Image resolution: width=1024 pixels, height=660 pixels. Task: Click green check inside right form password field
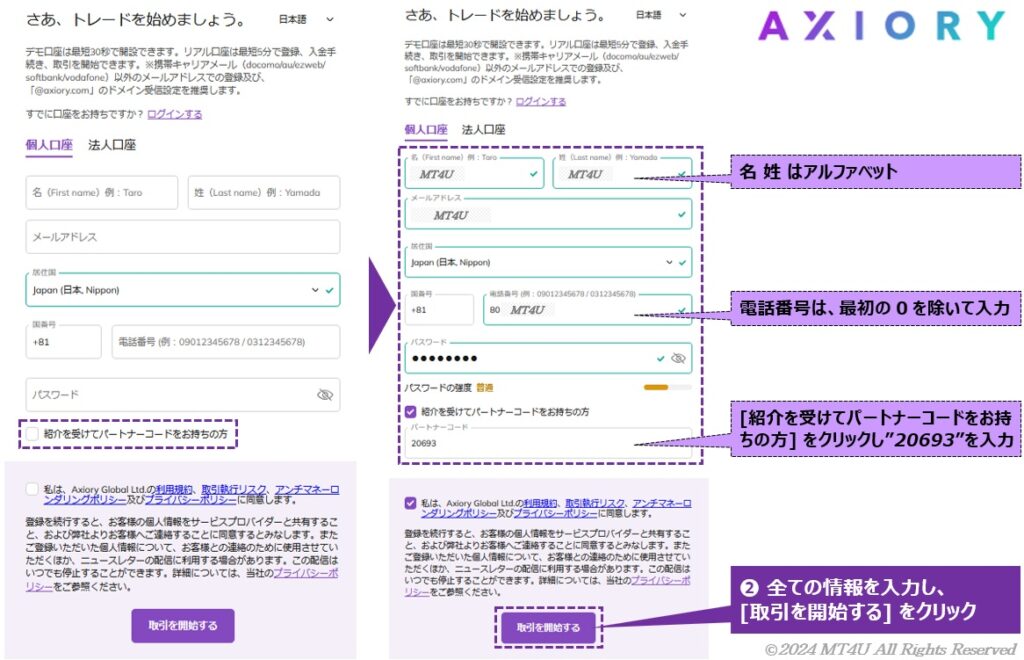[660, 358]
